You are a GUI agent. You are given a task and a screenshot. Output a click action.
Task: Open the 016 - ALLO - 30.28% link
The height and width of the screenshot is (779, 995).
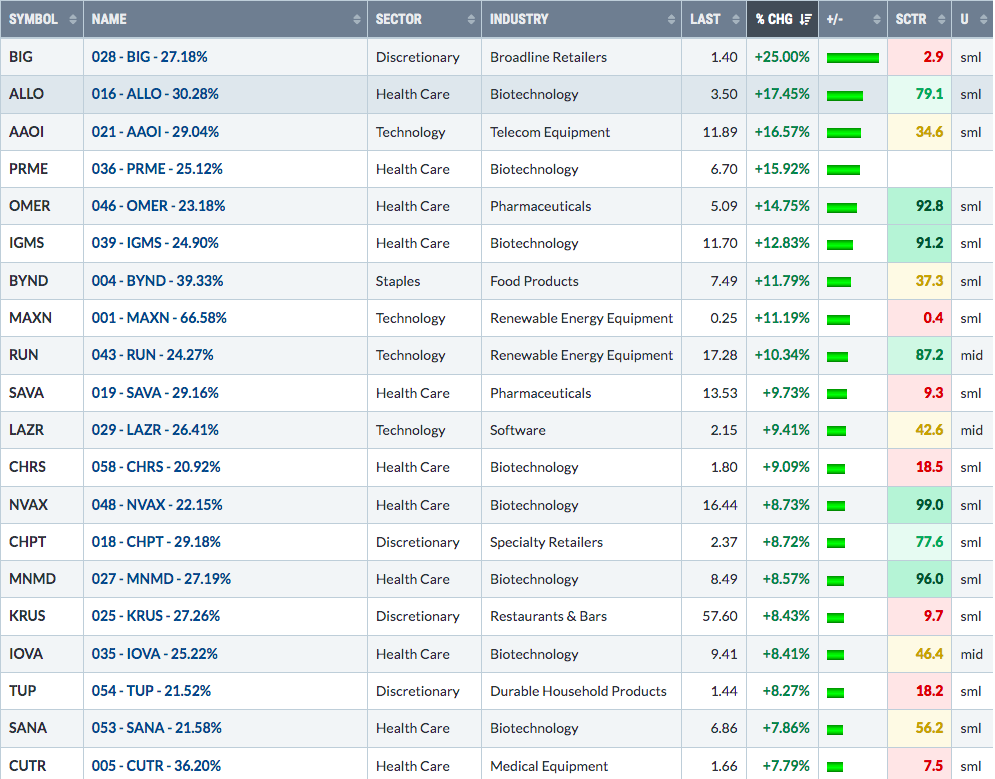155,94
